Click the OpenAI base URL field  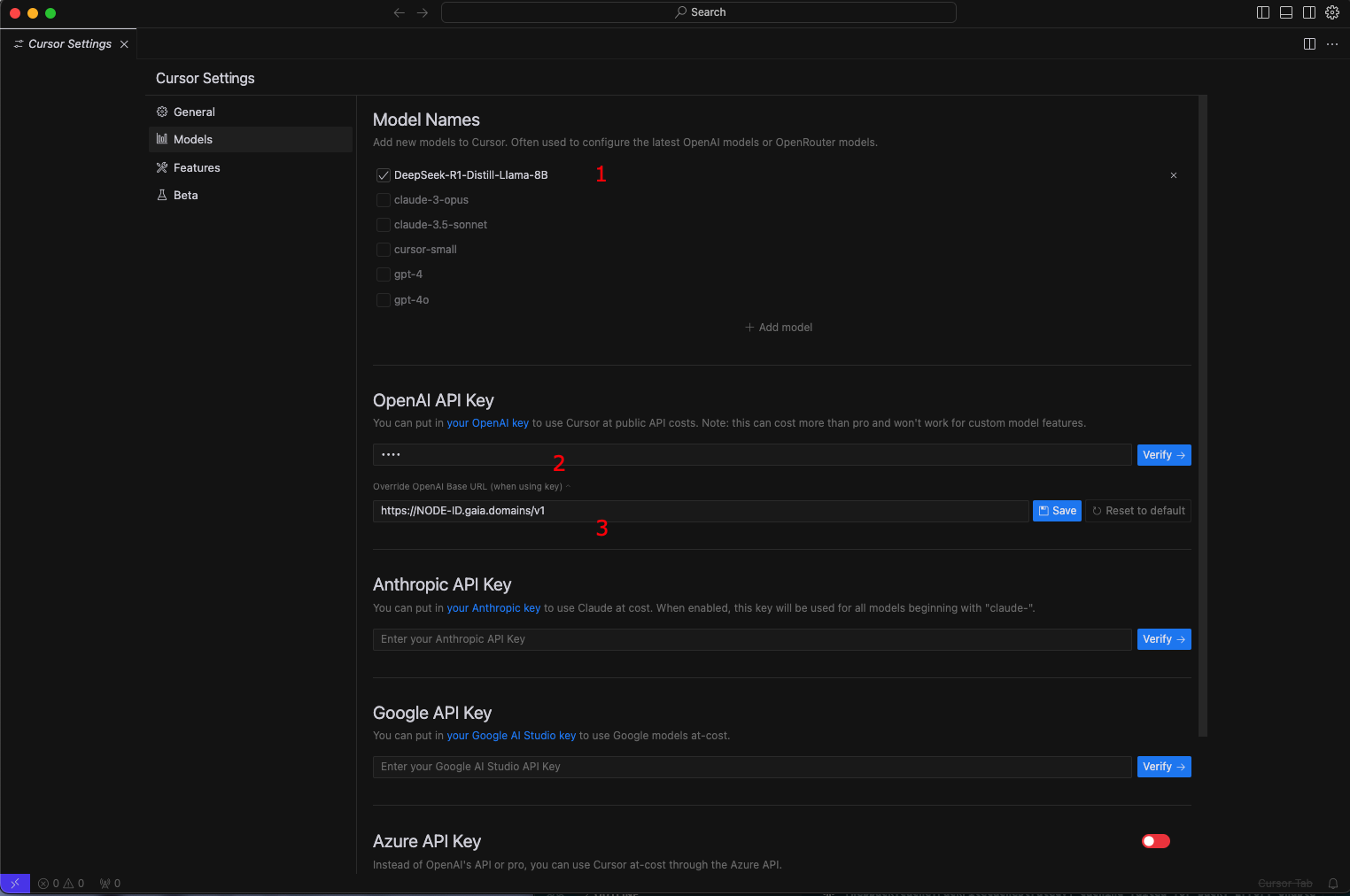[x=701, y=511]
